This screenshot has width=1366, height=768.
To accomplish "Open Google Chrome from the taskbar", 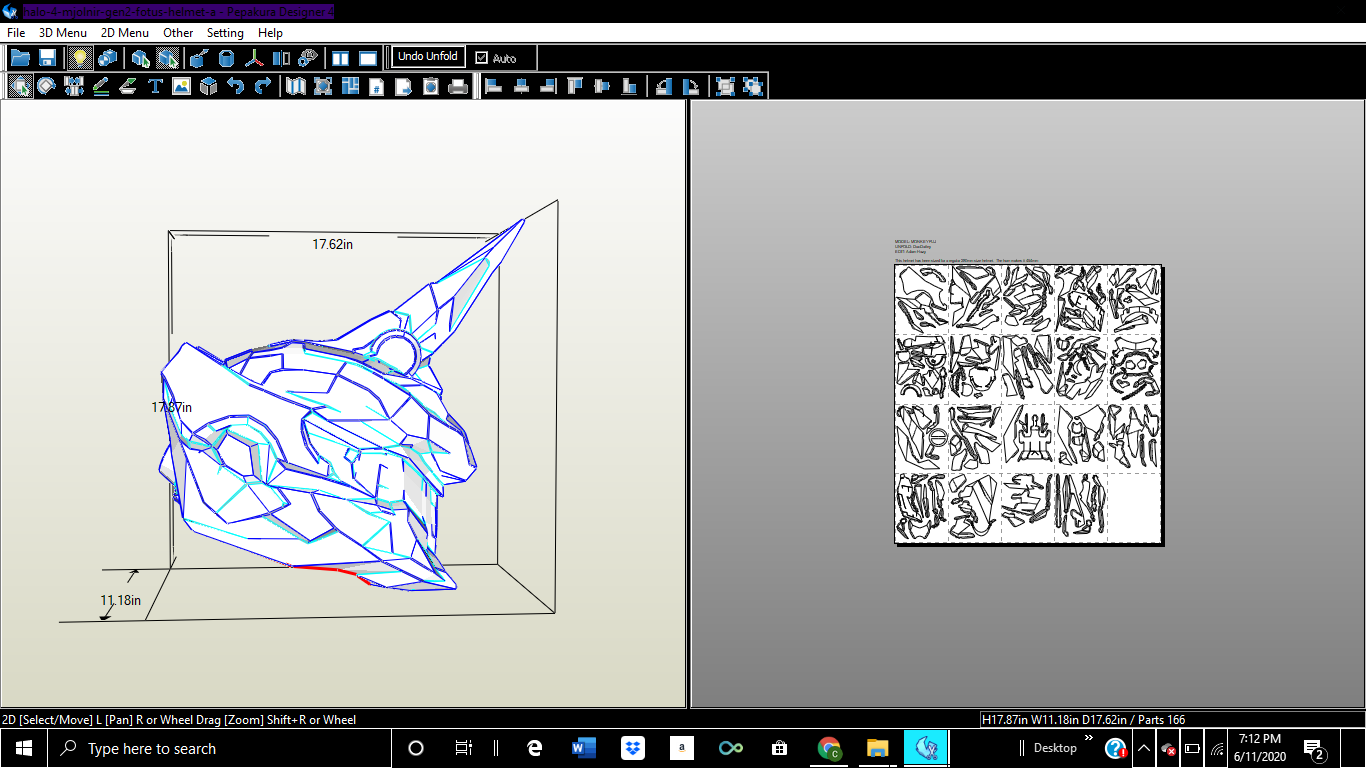I will (x=828, y=748).
